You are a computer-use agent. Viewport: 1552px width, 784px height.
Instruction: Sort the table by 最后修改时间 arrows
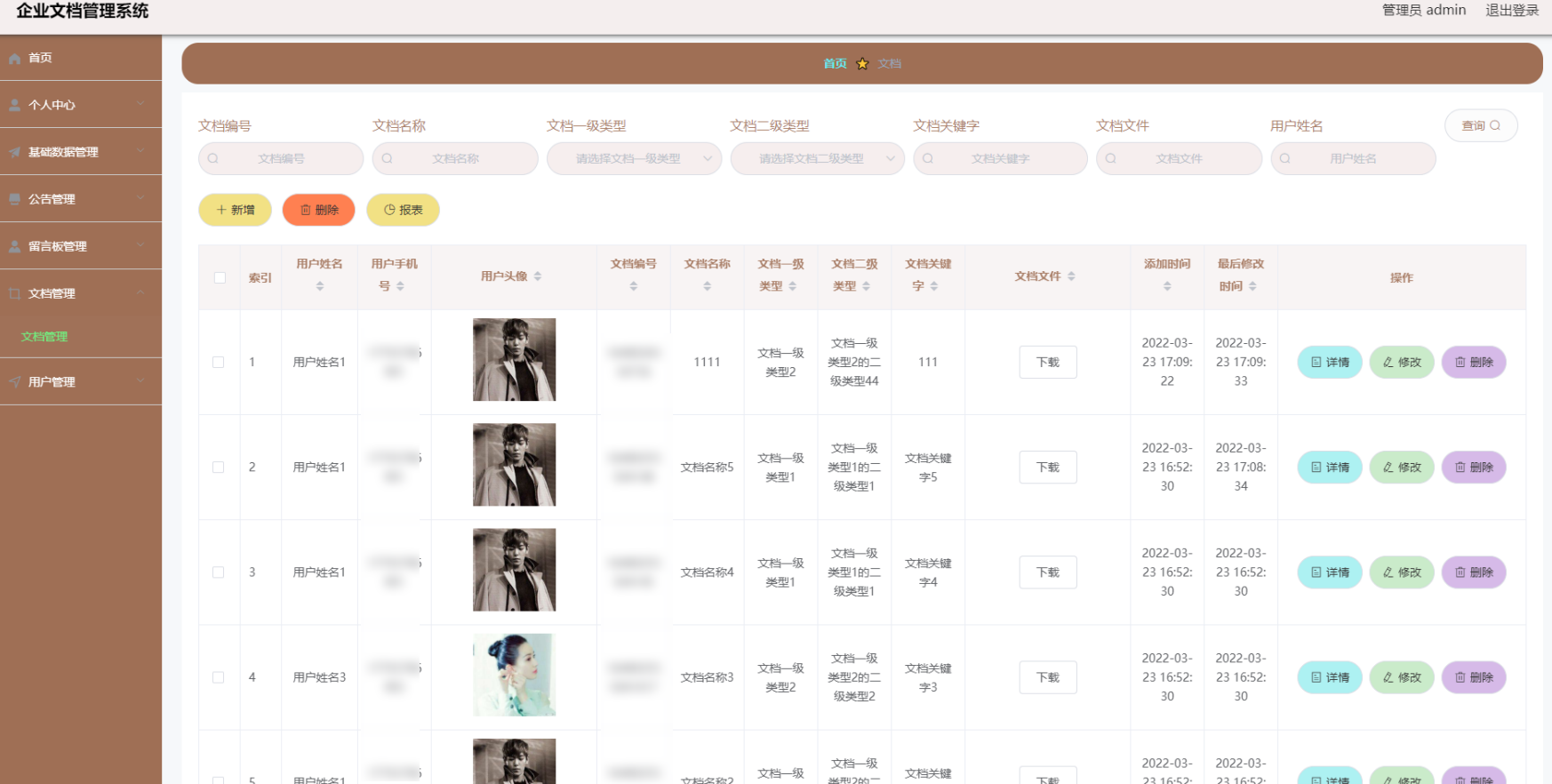click(x=1252, y=286)
